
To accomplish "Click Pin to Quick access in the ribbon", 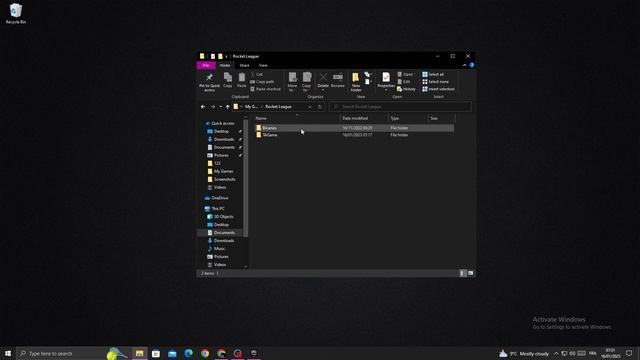I will click(209, 82).
